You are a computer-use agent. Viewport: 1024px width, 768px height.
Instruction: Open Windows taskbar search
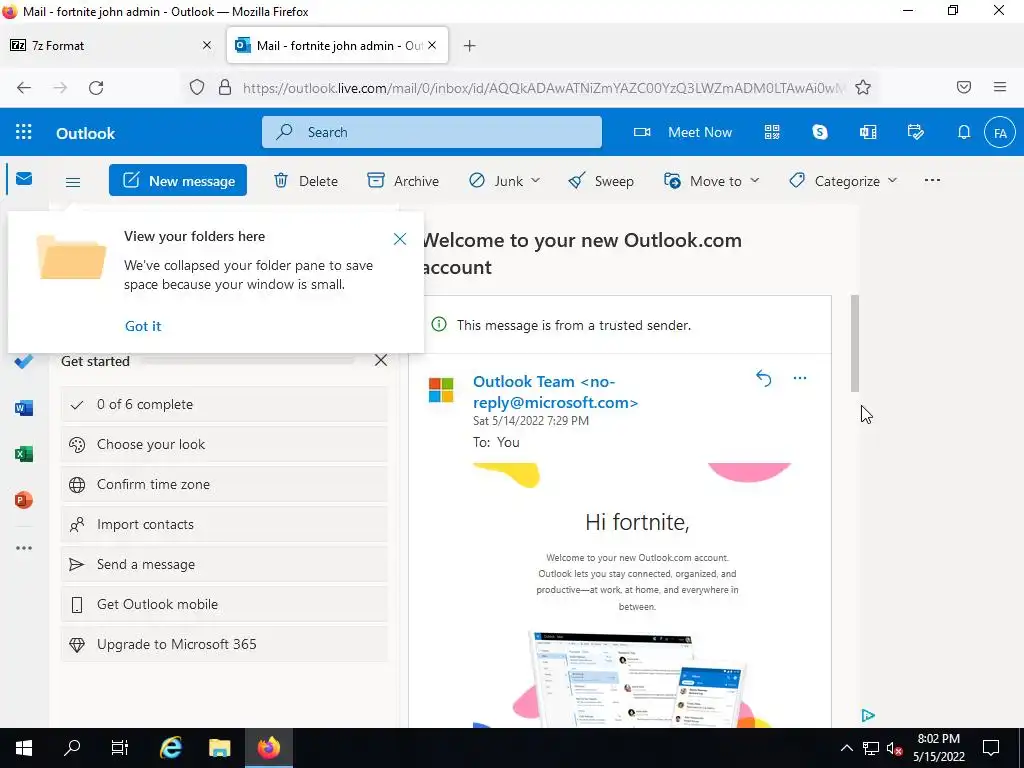click(72, 748)
